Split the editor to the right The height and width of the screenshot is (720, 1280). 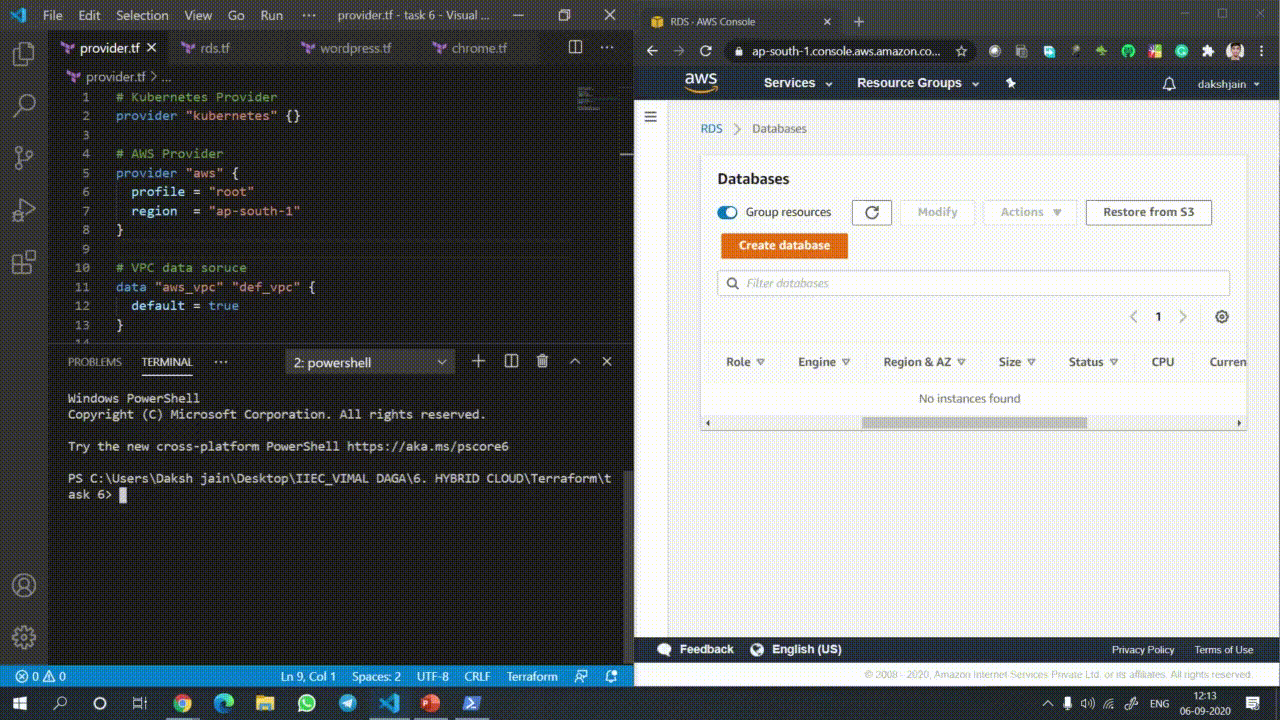[x=575, y=47]
